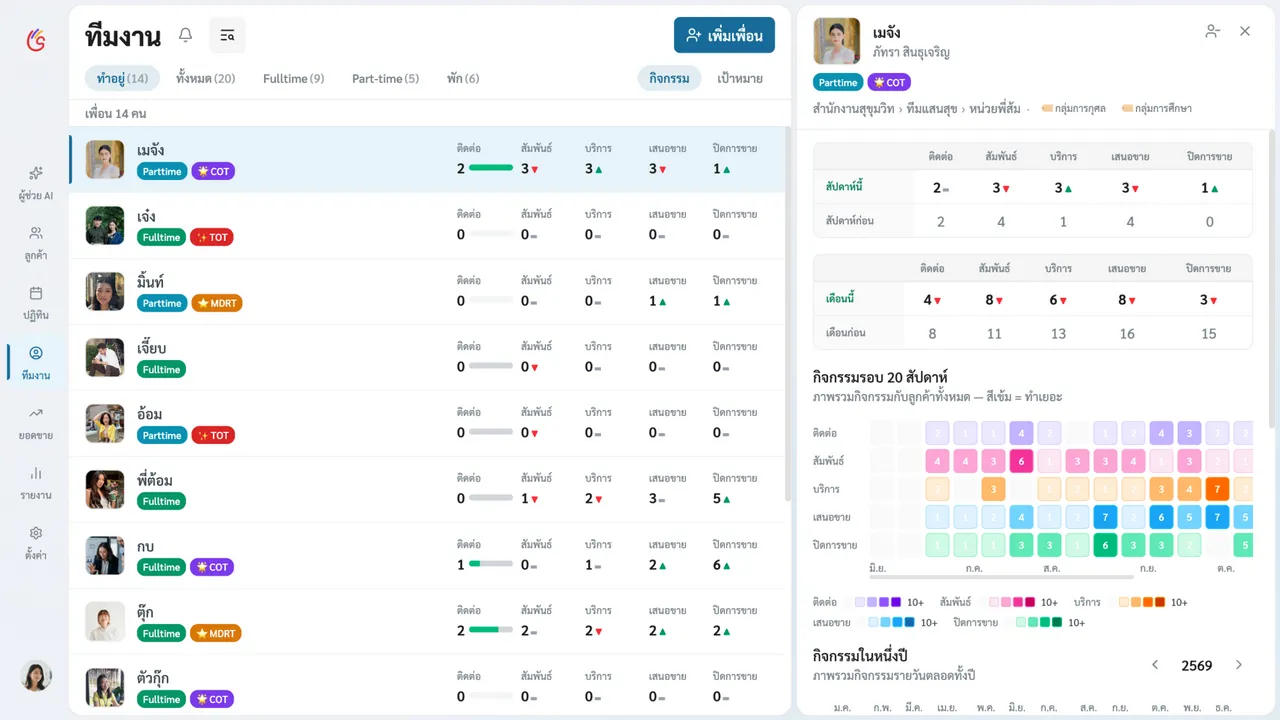Select the กิจกรรม view toggle
The height and width of the screenshot is (720, 1280).
coord(669,78)
